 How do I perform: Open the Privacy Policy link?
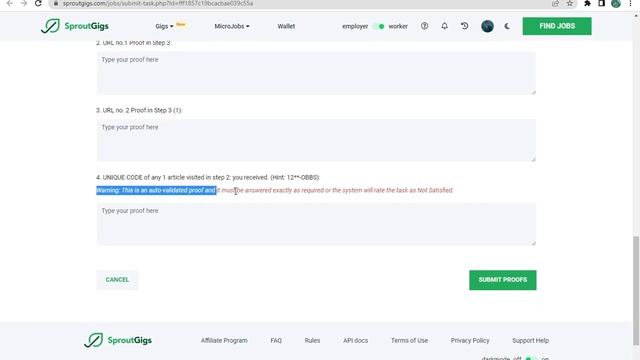coord(470,340)
